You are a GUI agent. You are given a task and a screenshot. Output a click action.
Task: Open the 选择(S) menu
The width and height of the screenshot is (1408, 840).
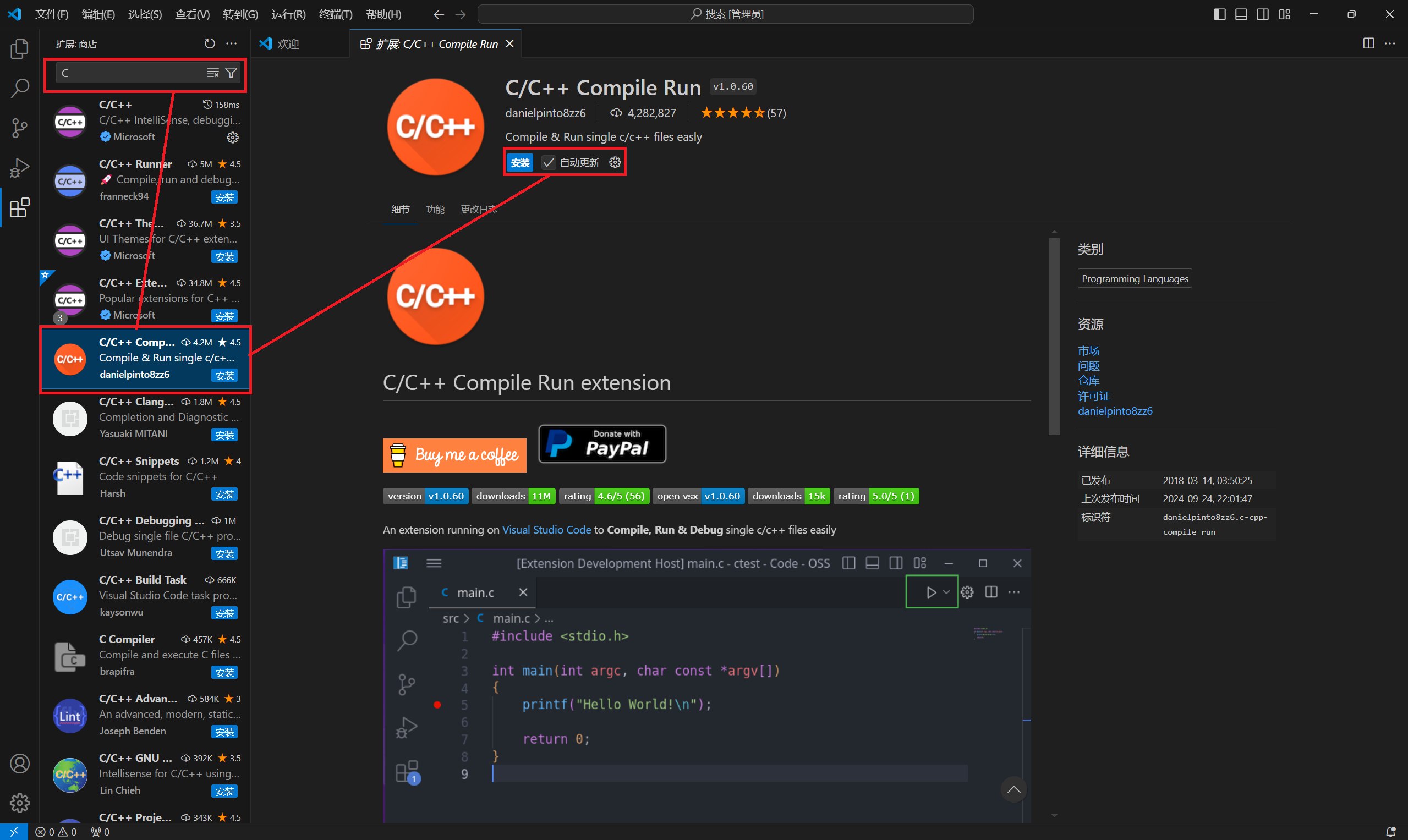point(145,14)
